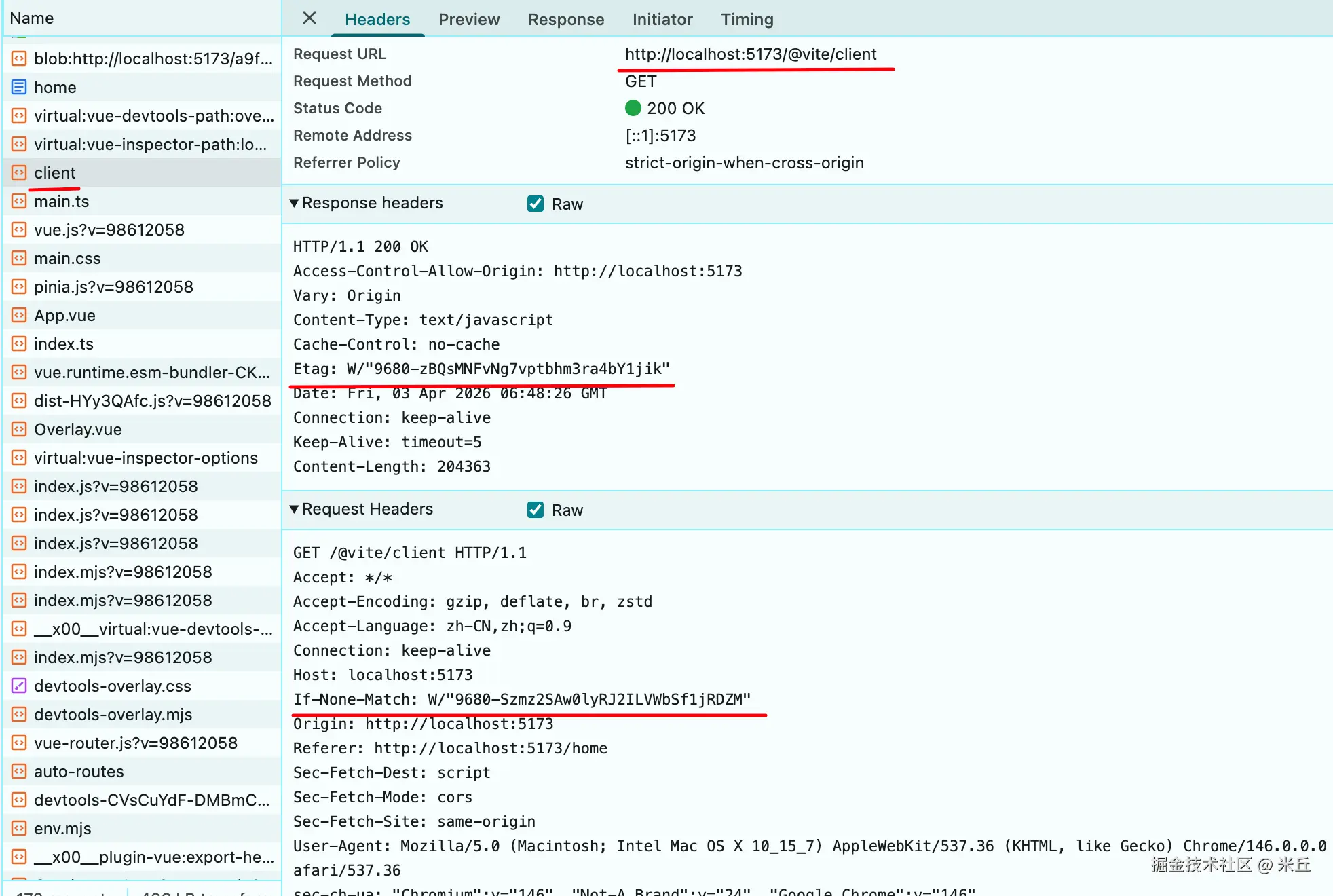The width and height of the screenshot is (1333, 896).
Task: Collapse the Request Headers section
Action: pos(294,509)
